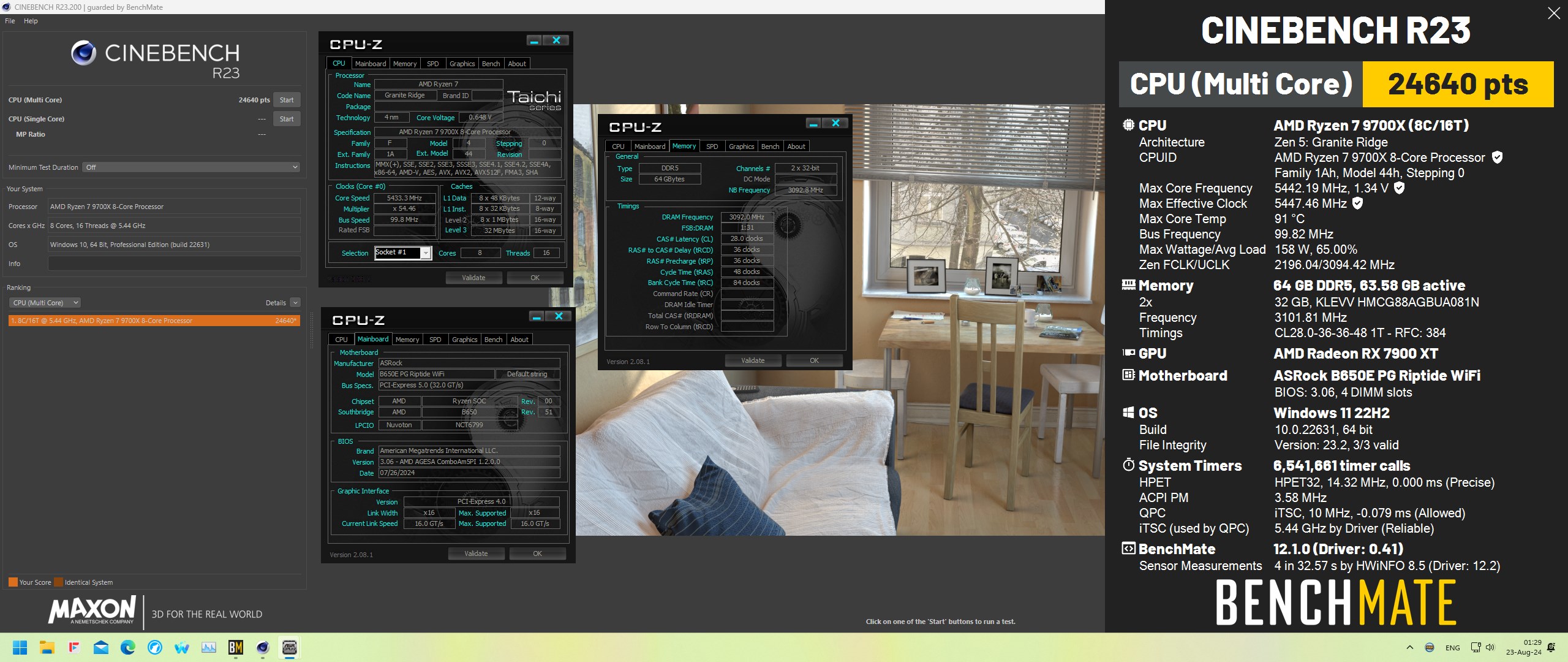Expand the ranking Details arrow
The width and height of the screenshot is (1568, 662).
(x=295, y=303)
